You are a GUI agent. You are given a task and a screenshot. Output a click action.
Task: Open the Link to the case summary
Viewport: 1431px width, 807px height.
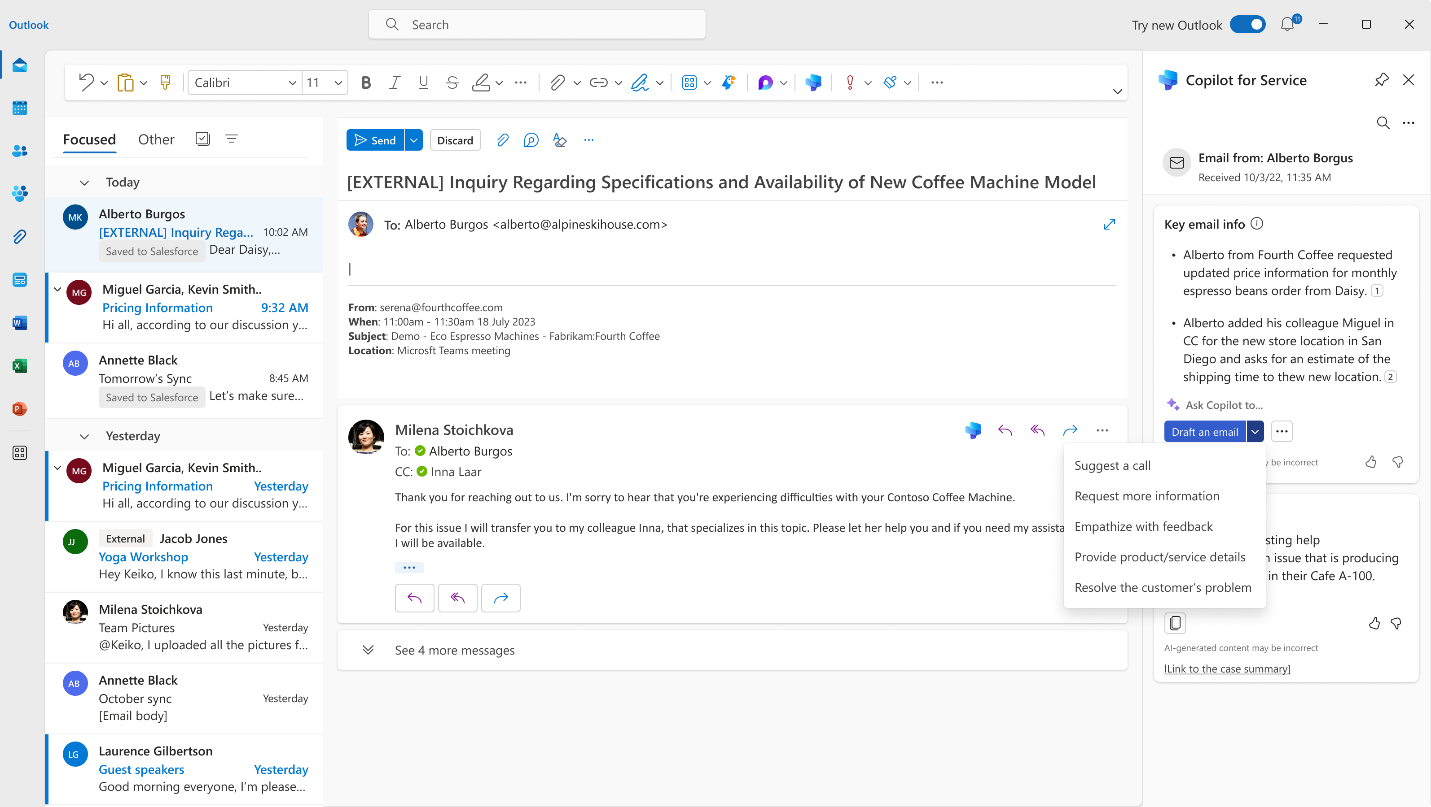click(1225, 668)
